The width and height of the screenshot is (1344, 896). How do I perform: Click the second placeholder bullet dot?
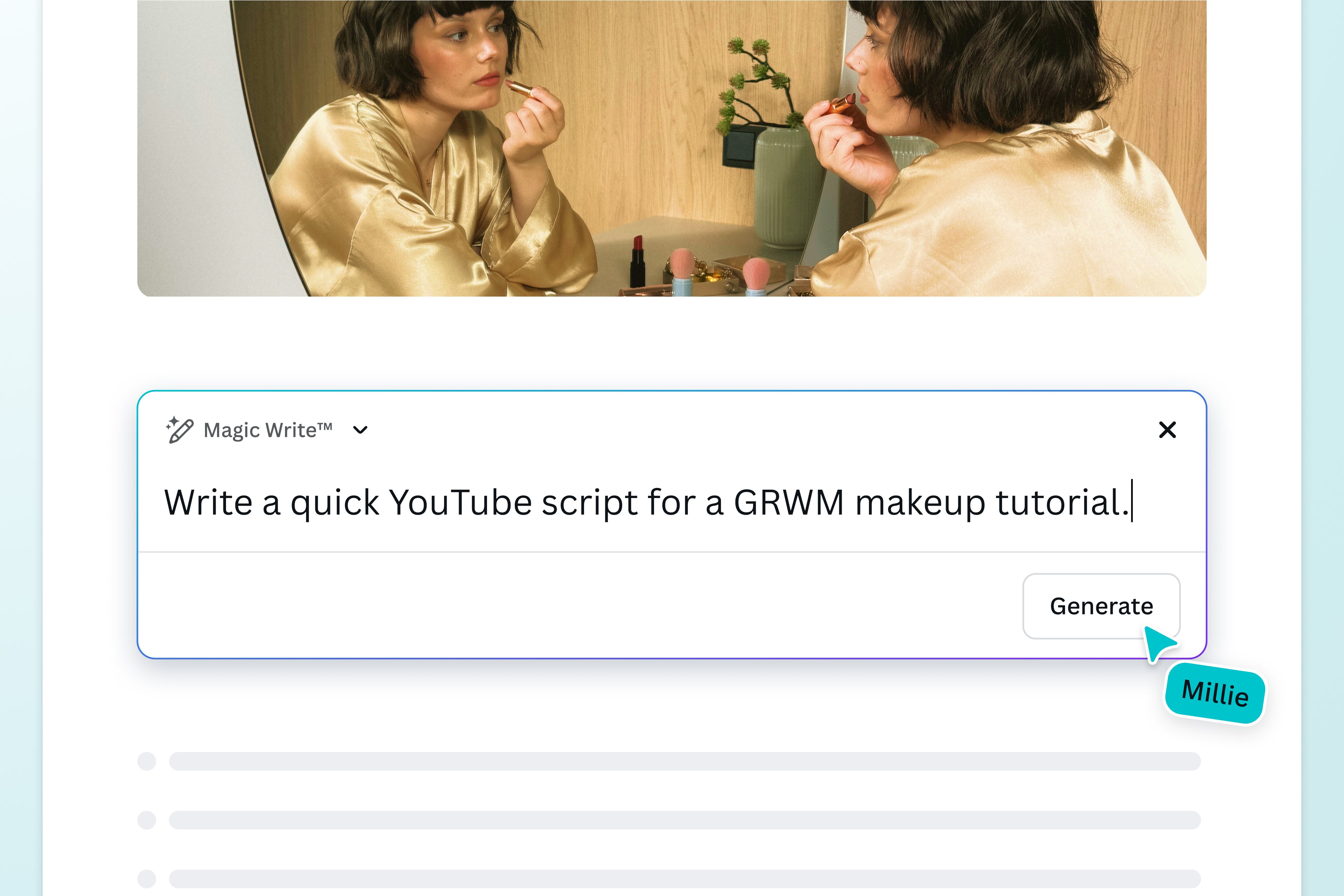147,820
